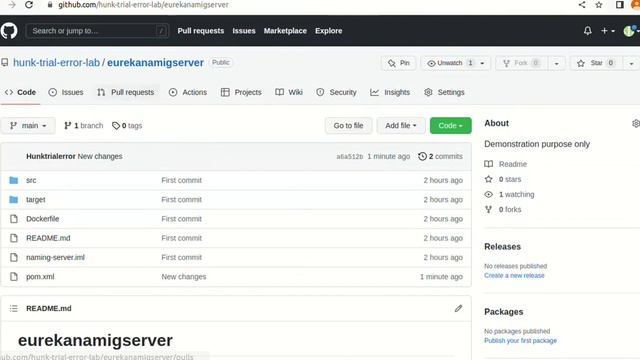
Task: Open README.md in the file list
Action: point(48,238)
